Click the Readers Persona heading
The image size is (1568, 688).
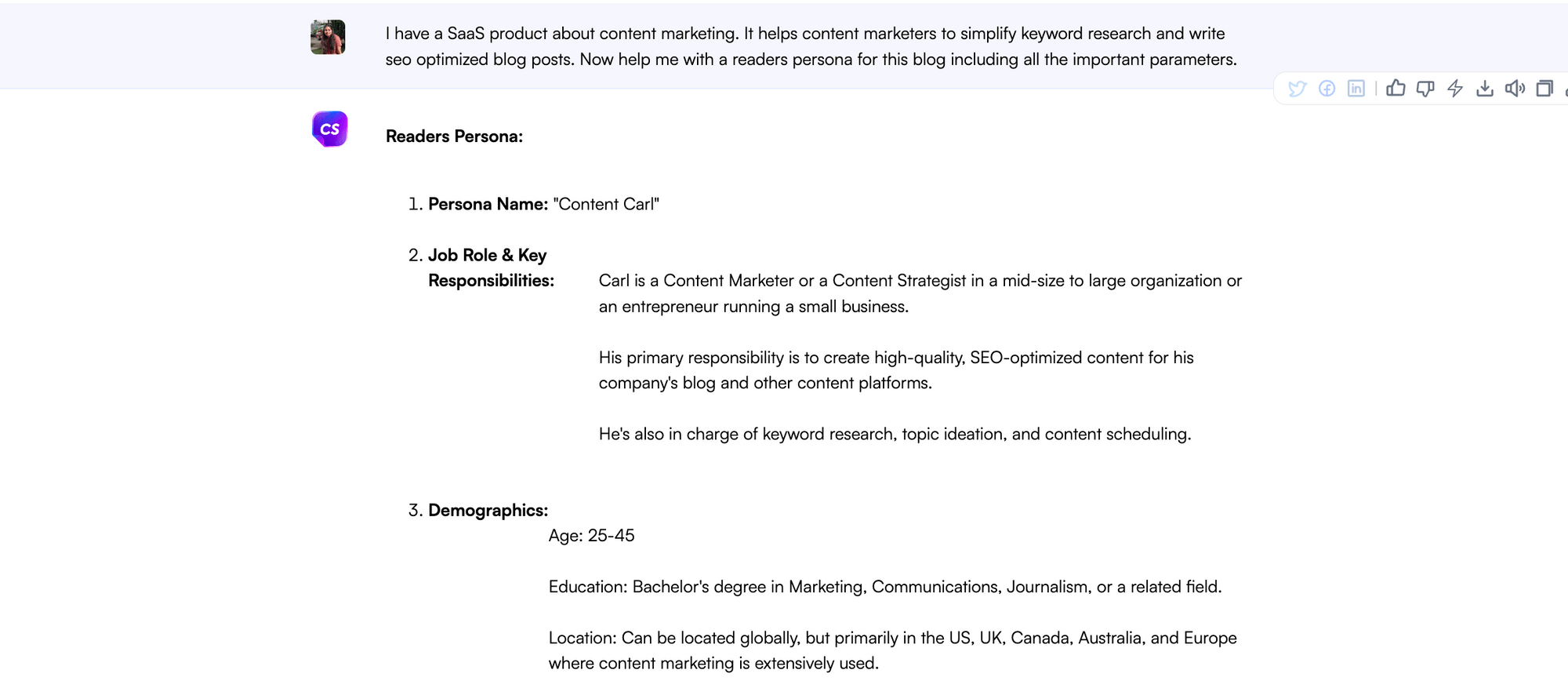pyautogui.click(x=454, y=136)
